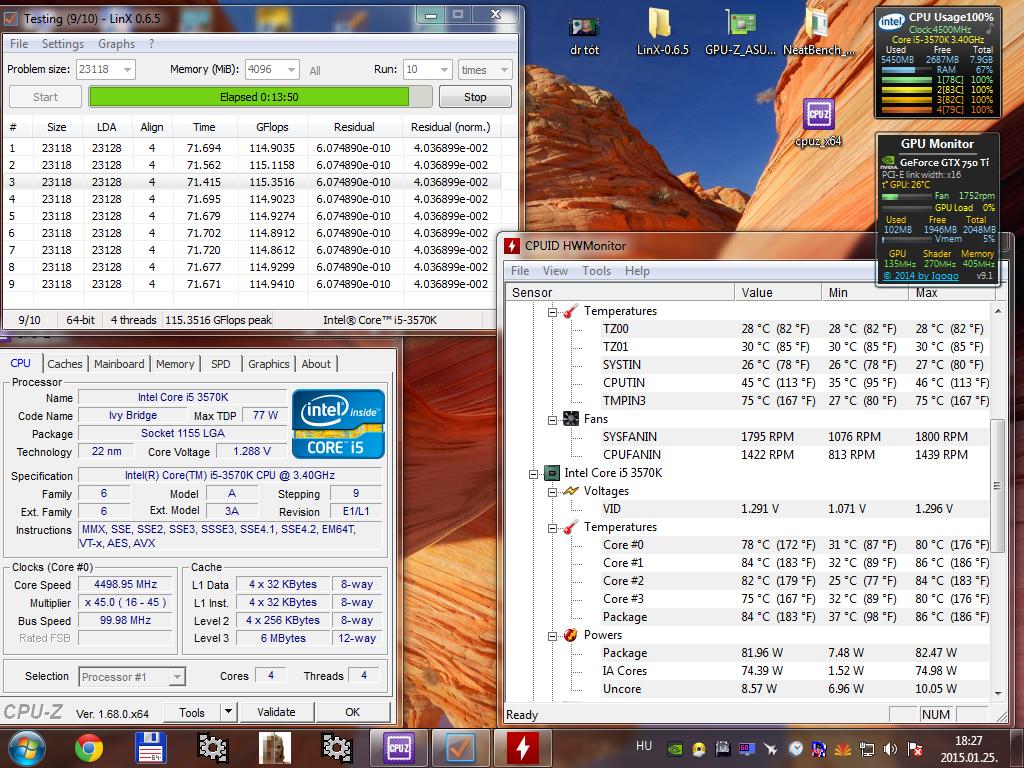
Task: Open the Problem size dropdown
Action: 126,70
